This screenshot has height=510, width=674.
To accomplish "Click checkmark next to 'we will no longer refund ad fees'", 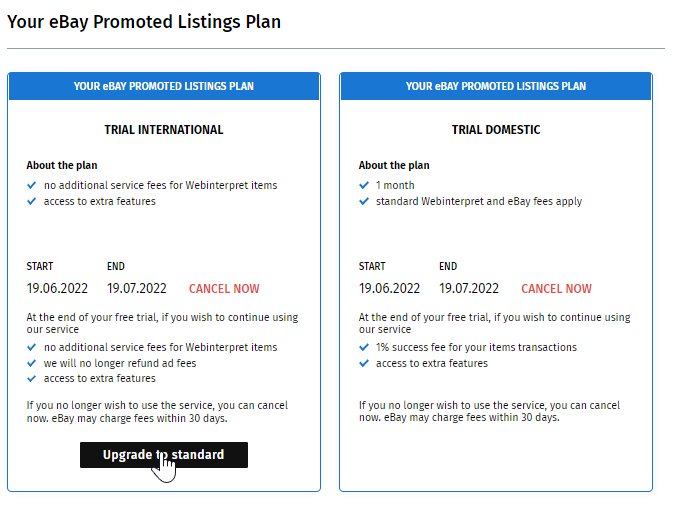I will [31, 363].
